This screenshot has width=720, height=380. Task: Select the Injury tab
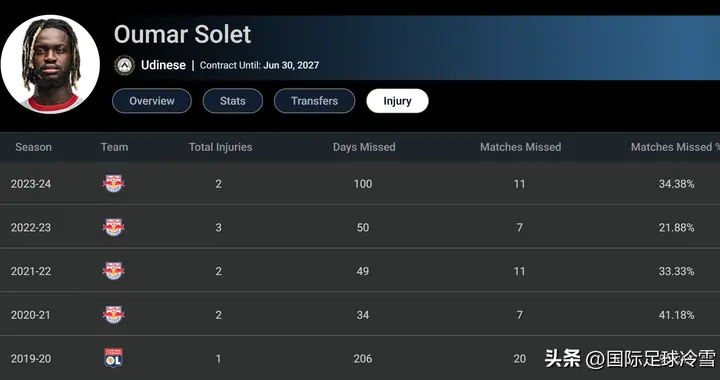point(397,101)
